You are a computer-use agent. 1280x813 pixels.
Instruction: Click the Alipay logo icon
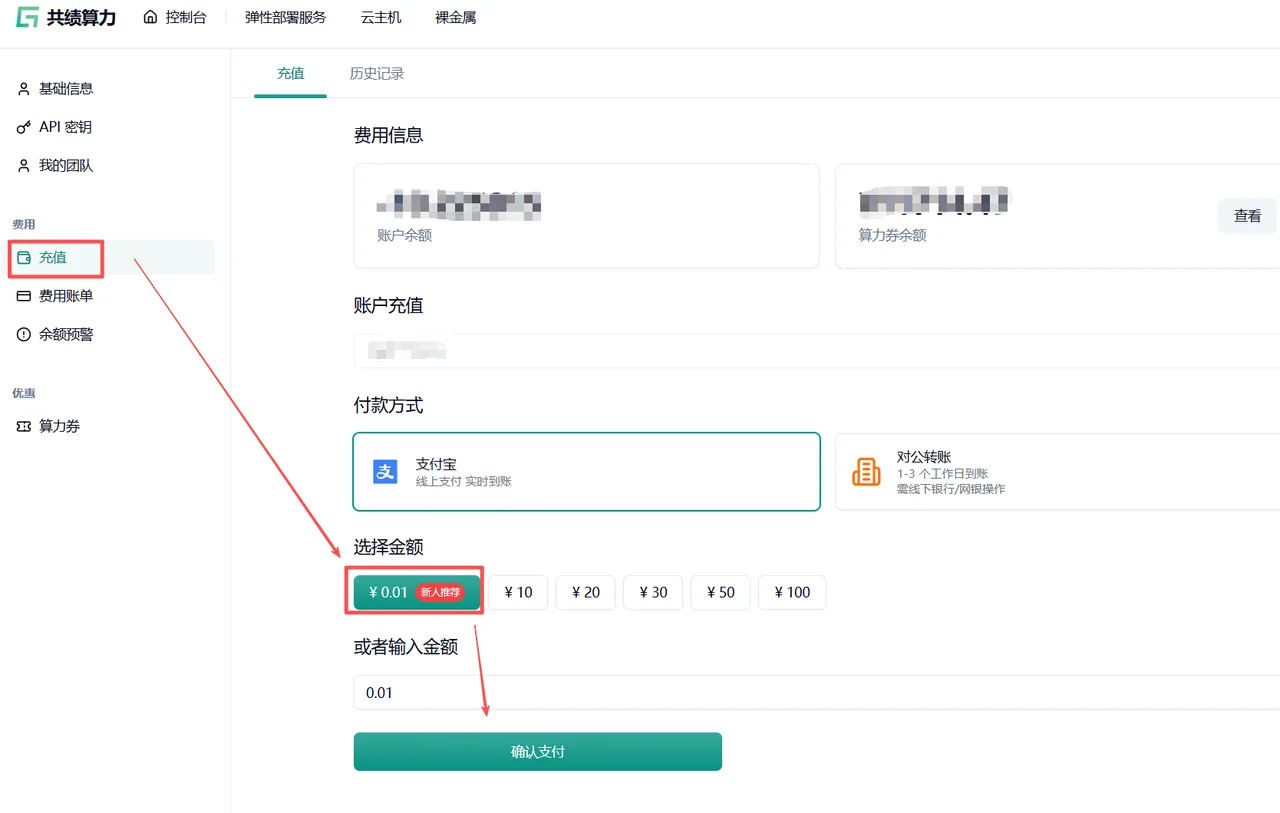point(385,472)
